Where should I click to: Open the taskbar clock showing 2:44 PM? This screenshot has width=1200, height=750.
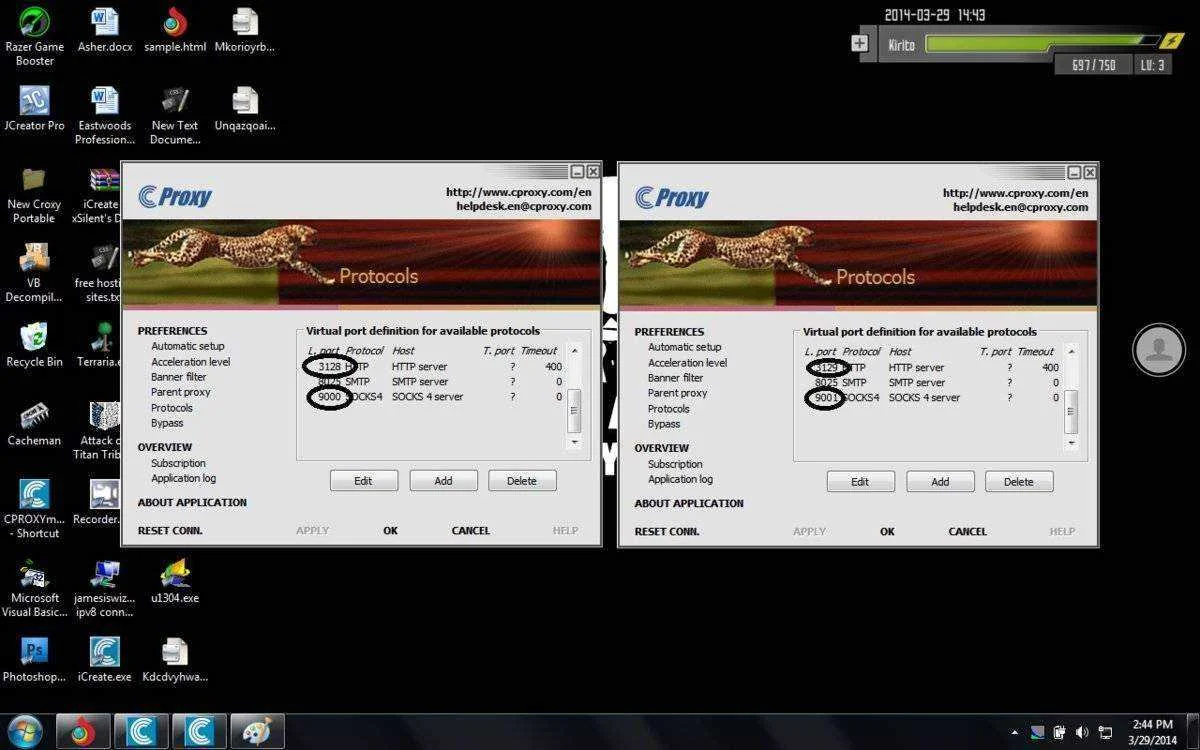tap(1152, 731)
